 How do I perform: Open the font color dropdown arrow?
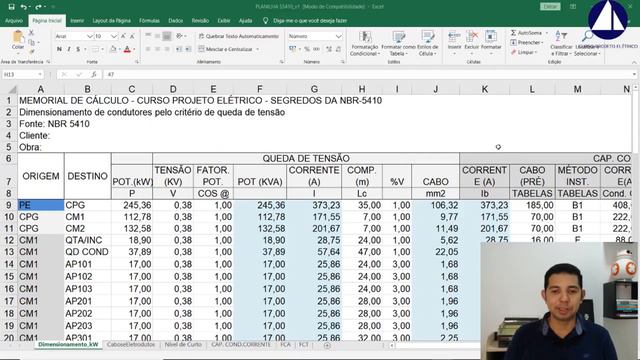tap(134, 49)
